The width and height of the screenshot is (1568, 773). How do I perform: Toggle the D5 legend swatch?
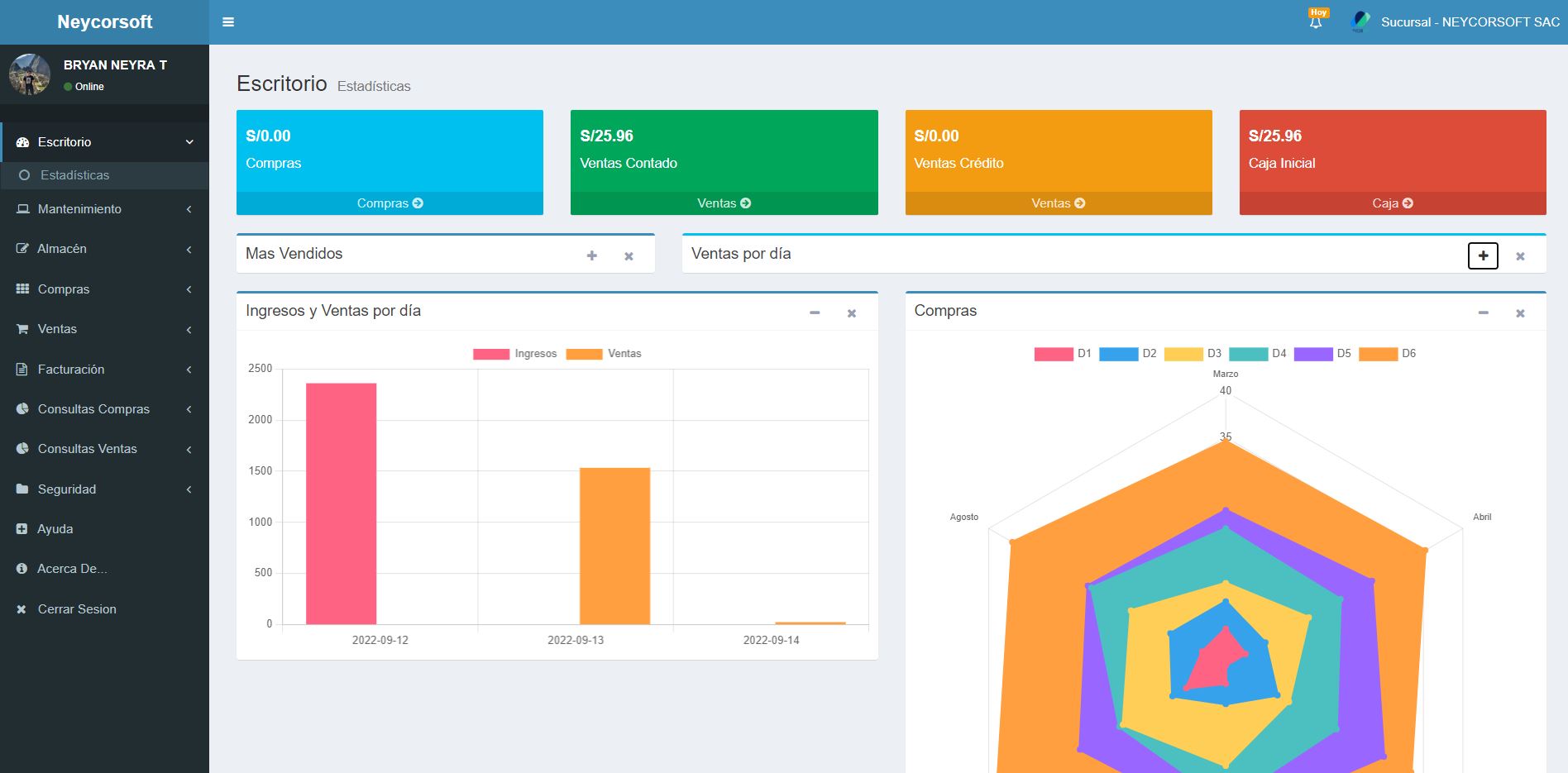pyautogui.click(x=1313, y=354)
